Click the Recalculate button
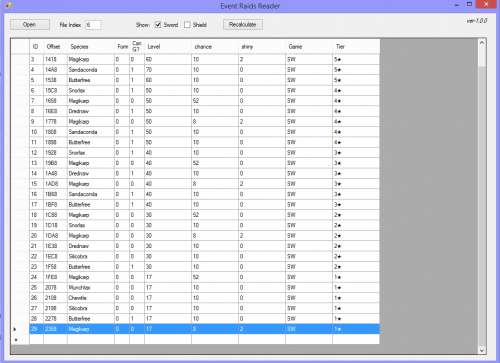 coord(243,25)
